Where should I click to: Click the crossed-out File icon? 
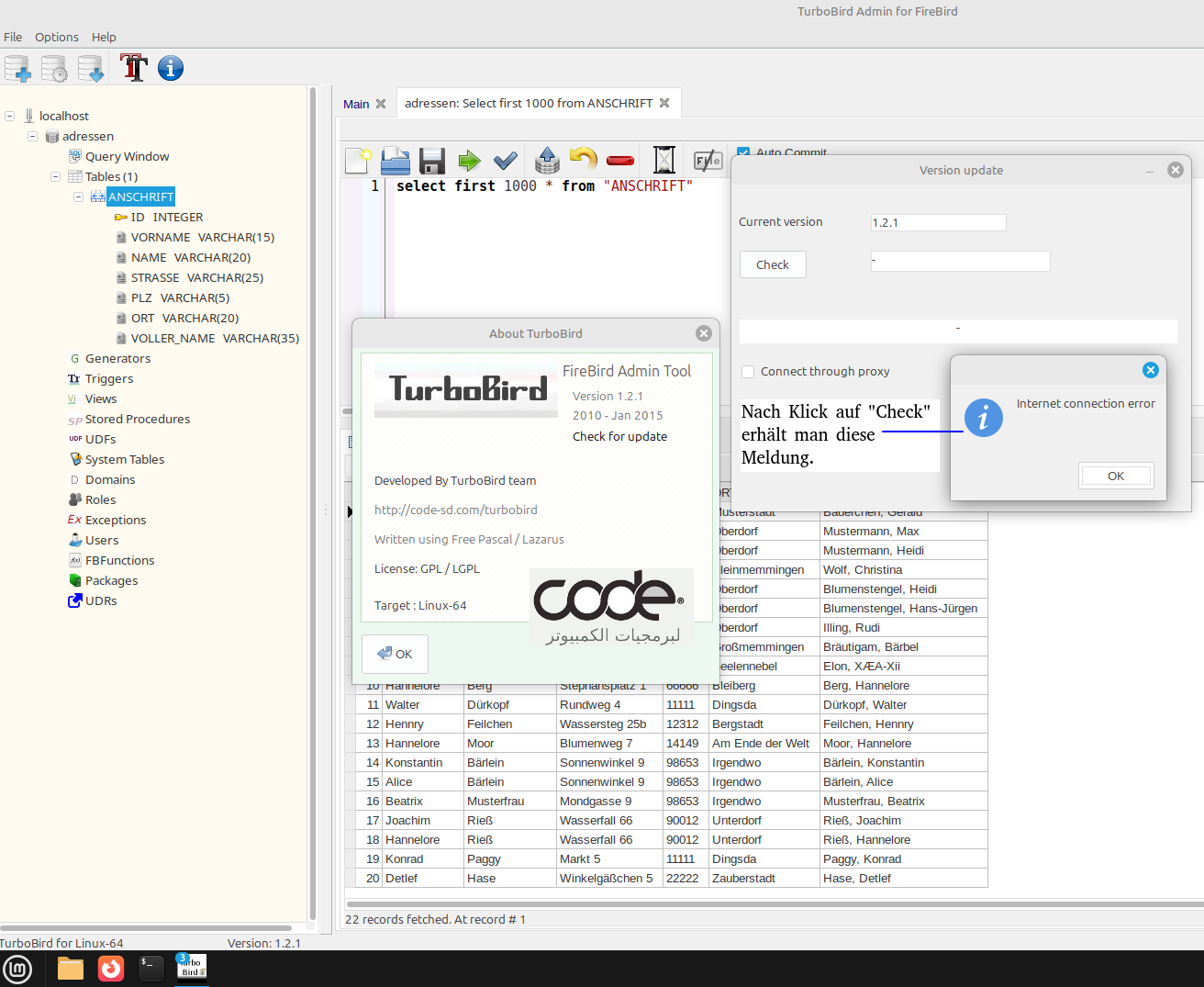point(708,162)
